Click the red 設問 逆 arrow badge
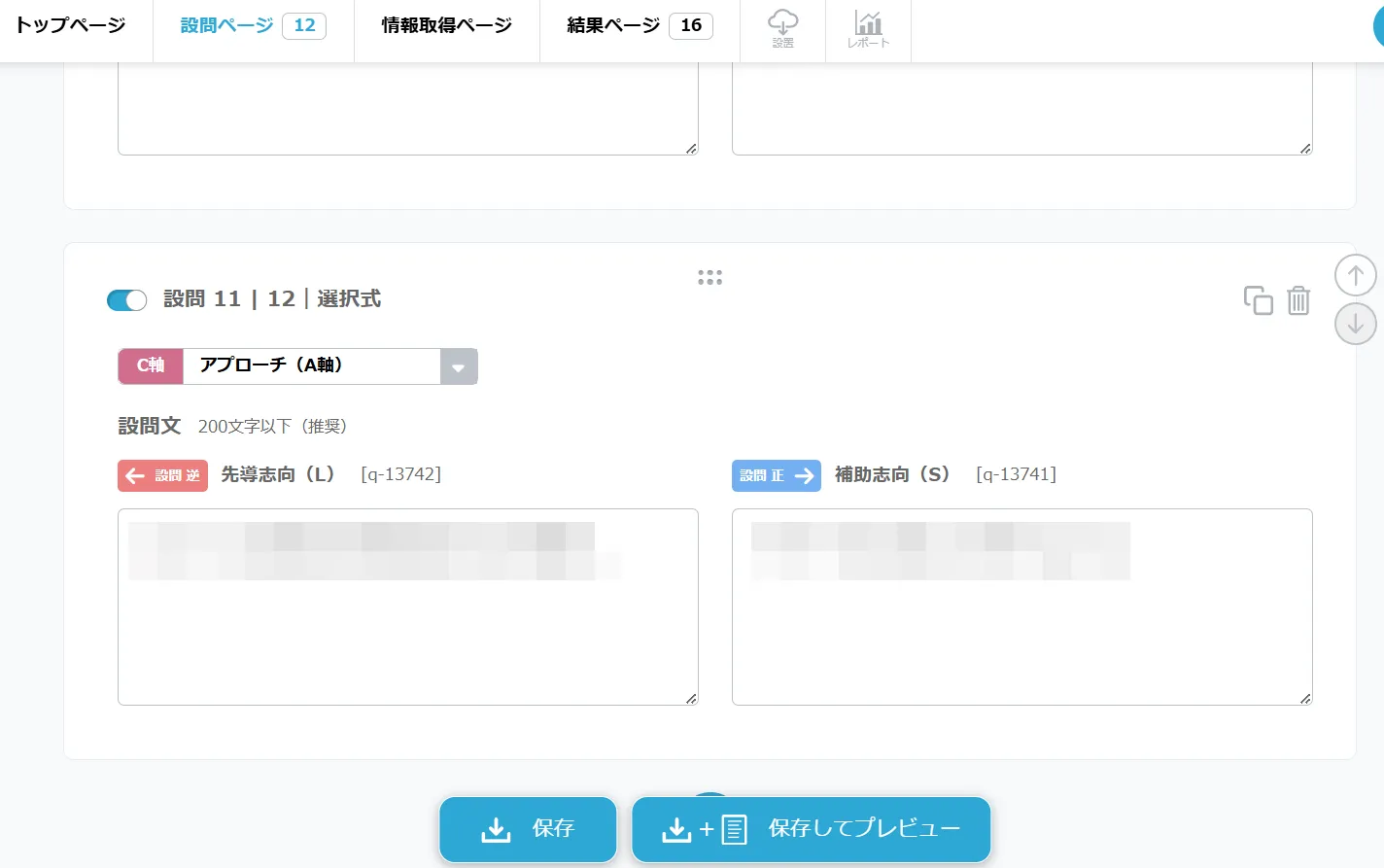This screenshot has width=1384, height=868. pos(162,475)
